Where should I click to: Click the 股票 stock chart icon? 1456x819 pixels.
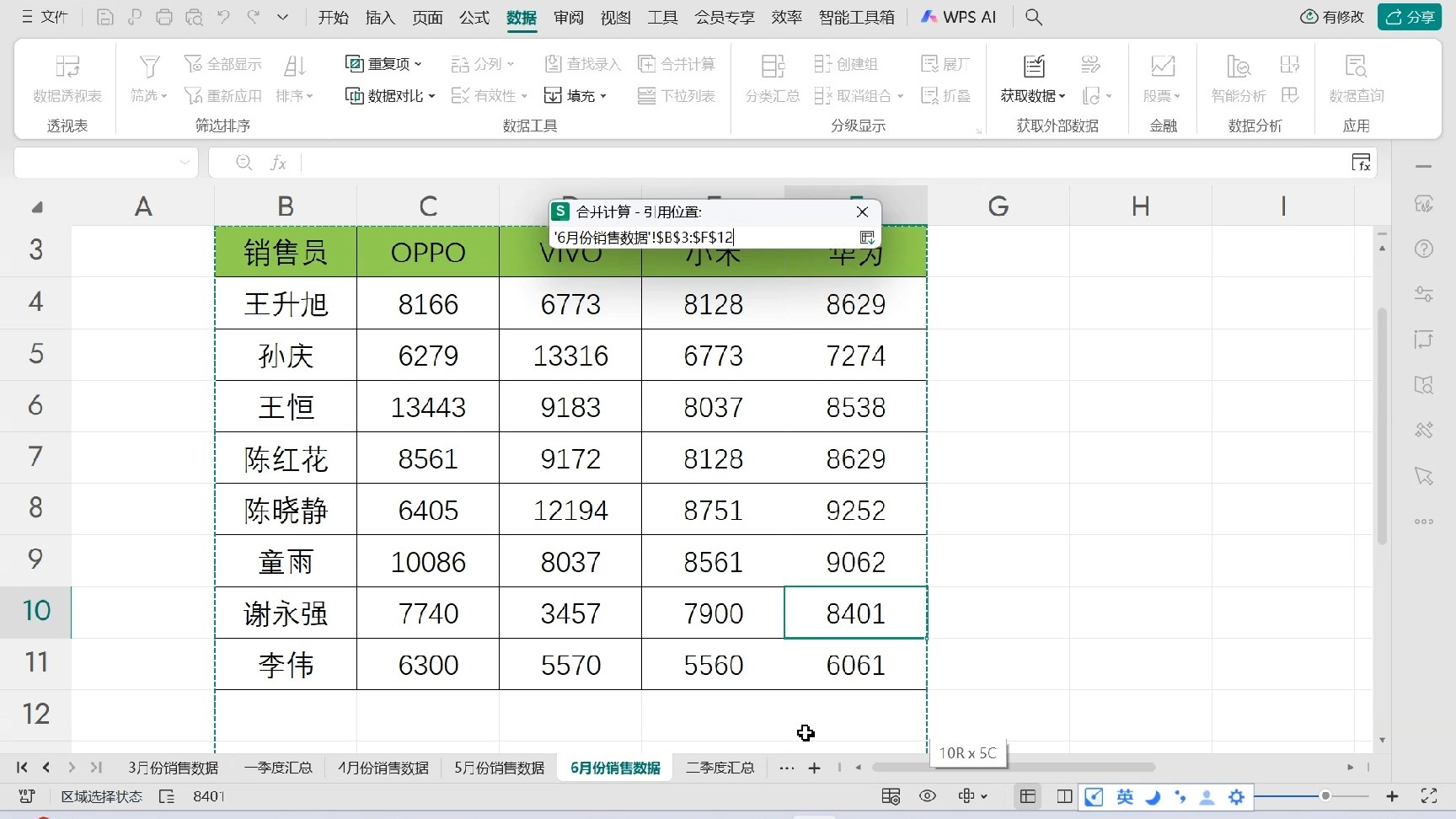[1163, 67]
